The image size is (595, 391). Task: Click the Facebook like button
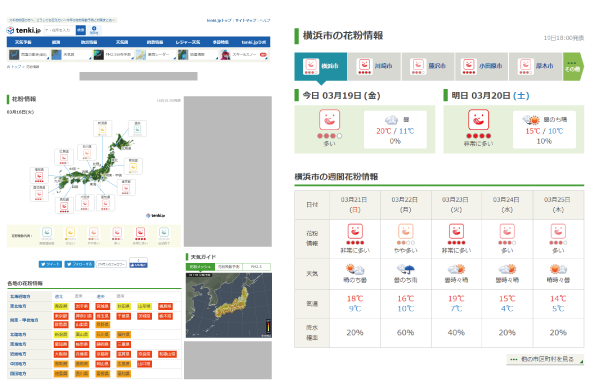tap(138, 263)
